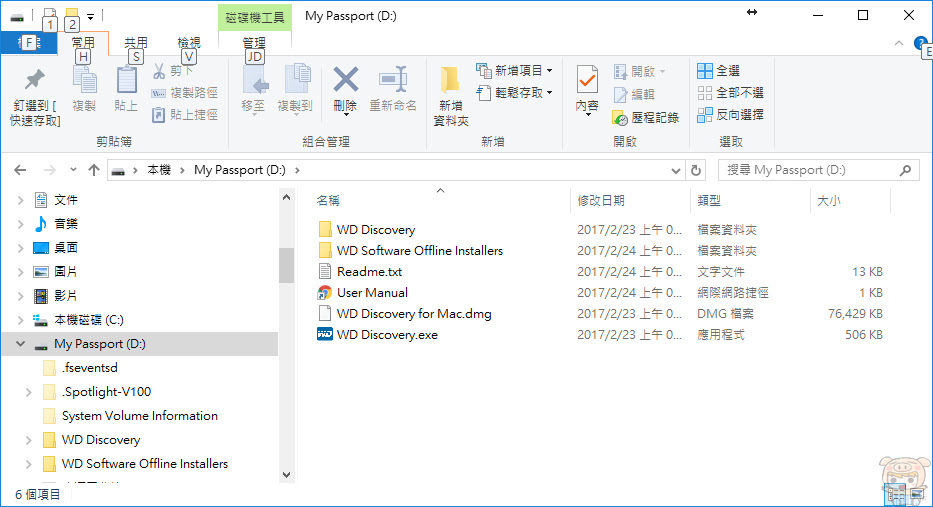The width and height of the screenshot is (933, 507).
Task: Click Invert selection (反向選擇)
Action: coord(730,115)
